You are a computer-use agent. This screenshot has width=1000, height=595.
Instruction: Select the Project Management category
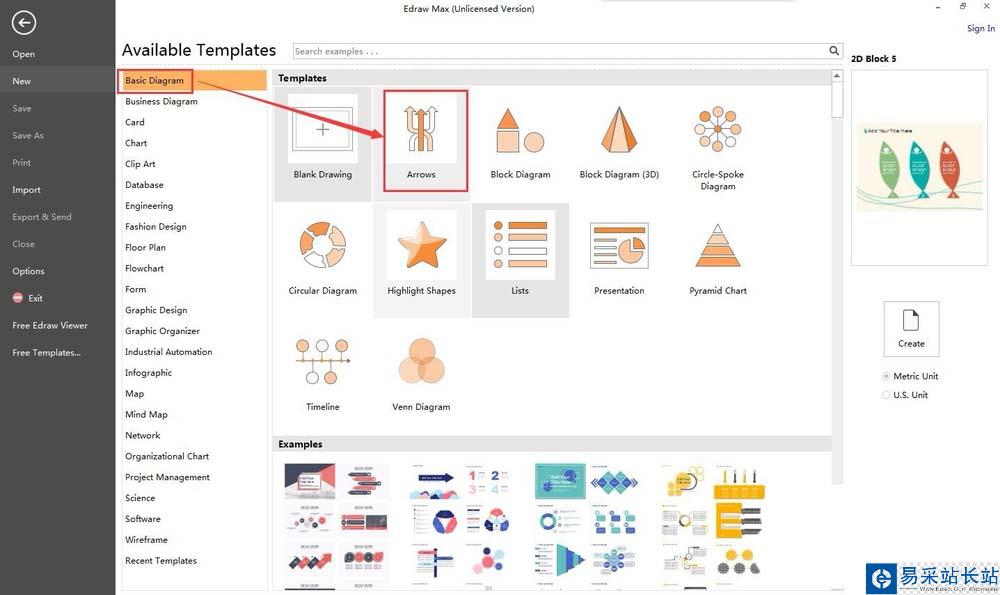click(167, 477)
